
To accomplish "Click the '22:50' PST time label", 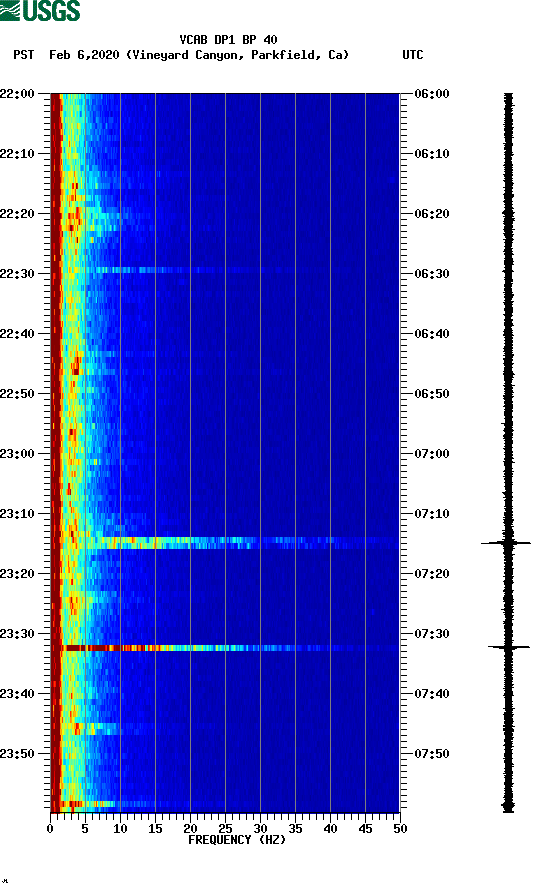I will point(17,394).
